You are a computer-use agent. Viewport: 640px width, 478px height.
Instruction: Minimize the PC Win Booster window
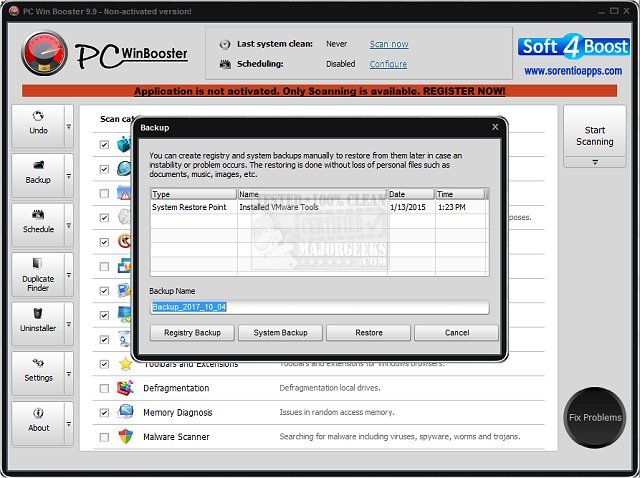tap(602, 12)
